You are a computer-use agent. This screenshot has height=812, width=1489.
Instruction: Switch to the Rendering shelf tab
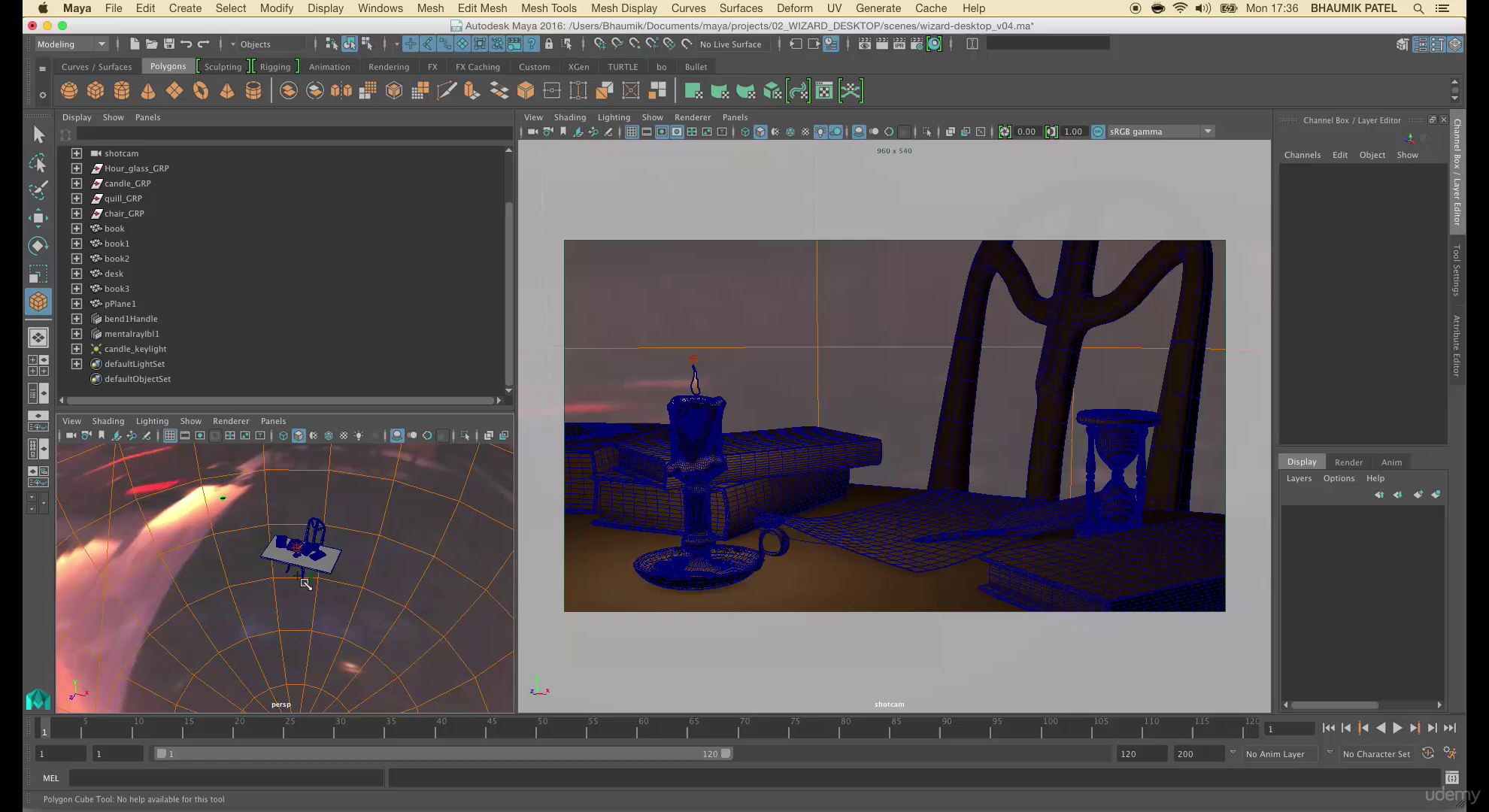point(389,66)
